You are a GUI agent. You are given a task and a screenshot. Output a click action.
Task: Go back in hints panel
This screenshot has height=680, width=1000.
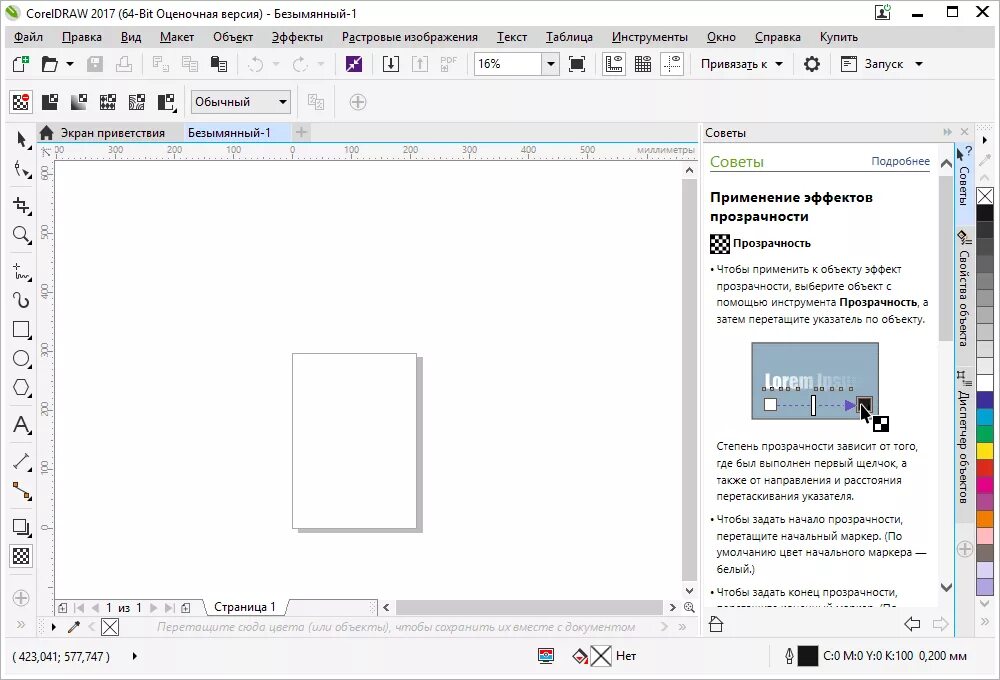coord(912,624)
